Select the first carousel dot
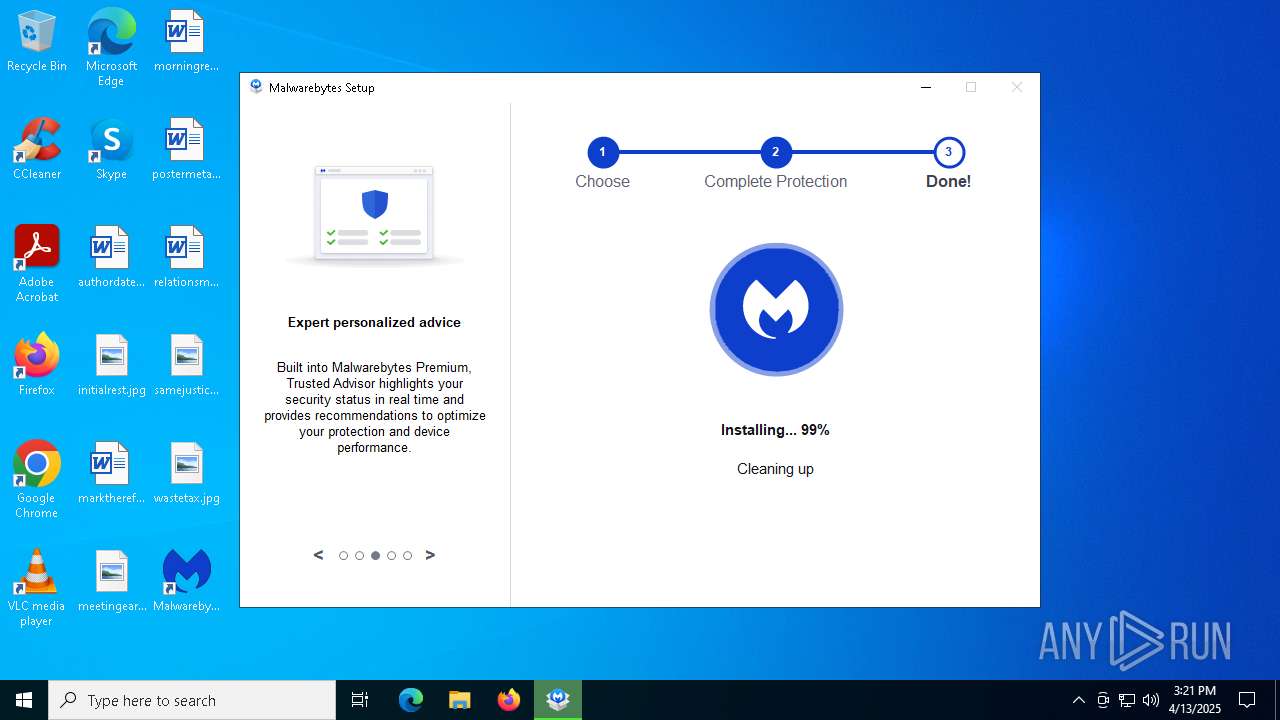This screenshot has height=720, width=1280. [343, 556]
